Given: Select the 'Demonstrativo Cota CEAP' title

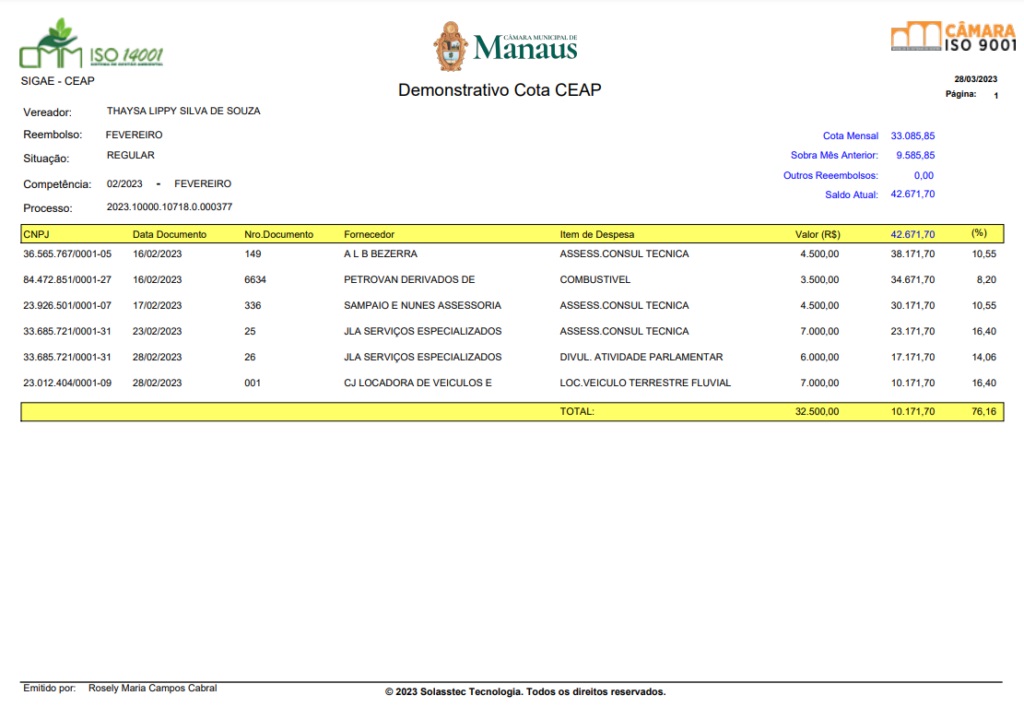Looking at the screenshot, I should [500, 90].
